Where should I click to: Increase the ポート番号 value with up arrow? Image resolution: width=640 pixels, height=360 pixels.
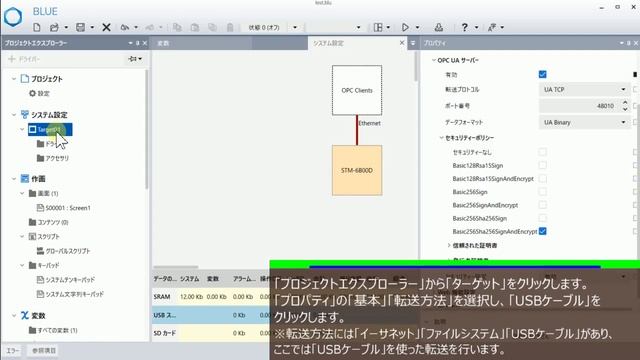click(625, 102)
